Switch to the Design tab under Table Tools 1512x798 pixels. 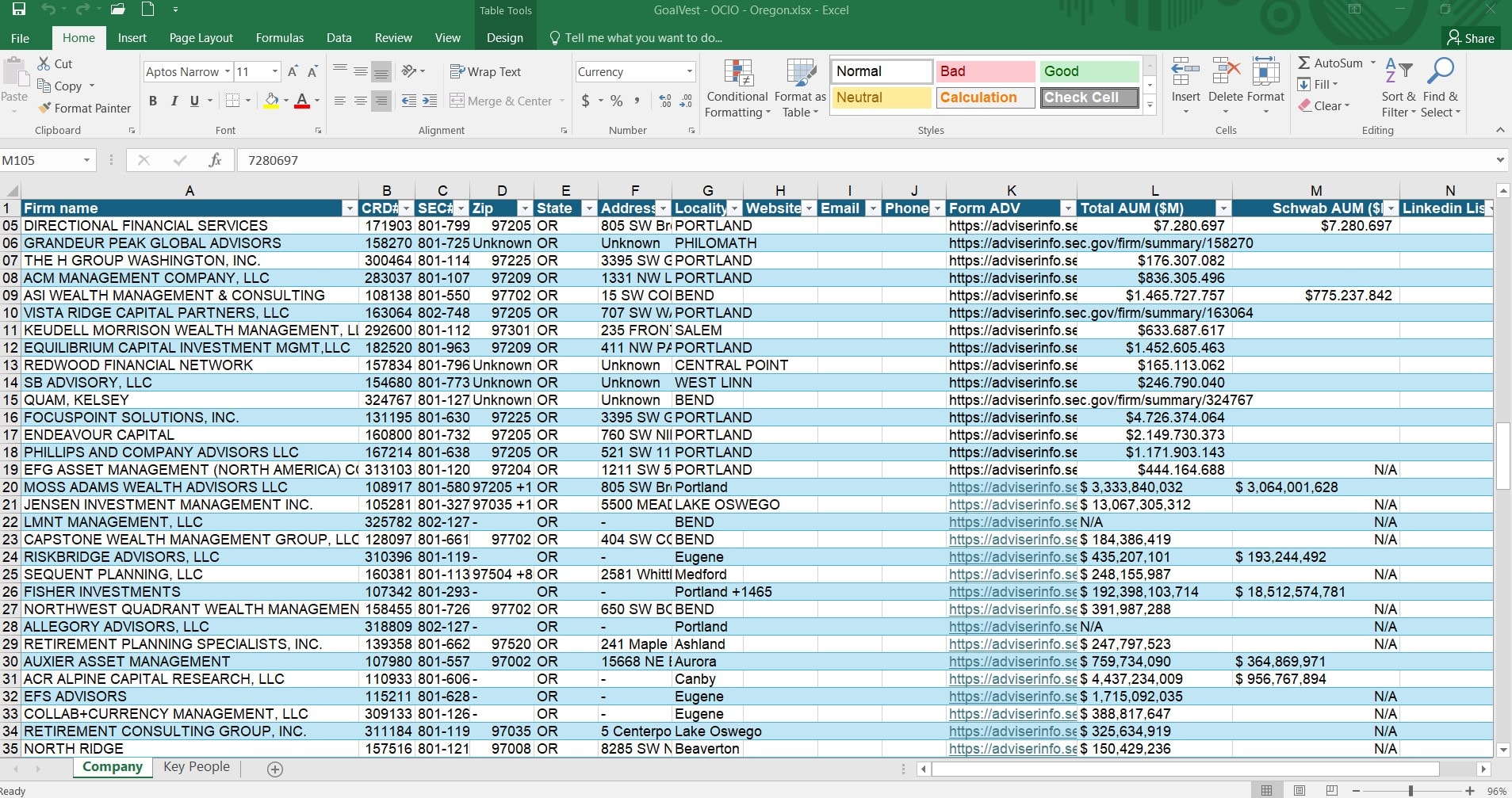(505, 38)
